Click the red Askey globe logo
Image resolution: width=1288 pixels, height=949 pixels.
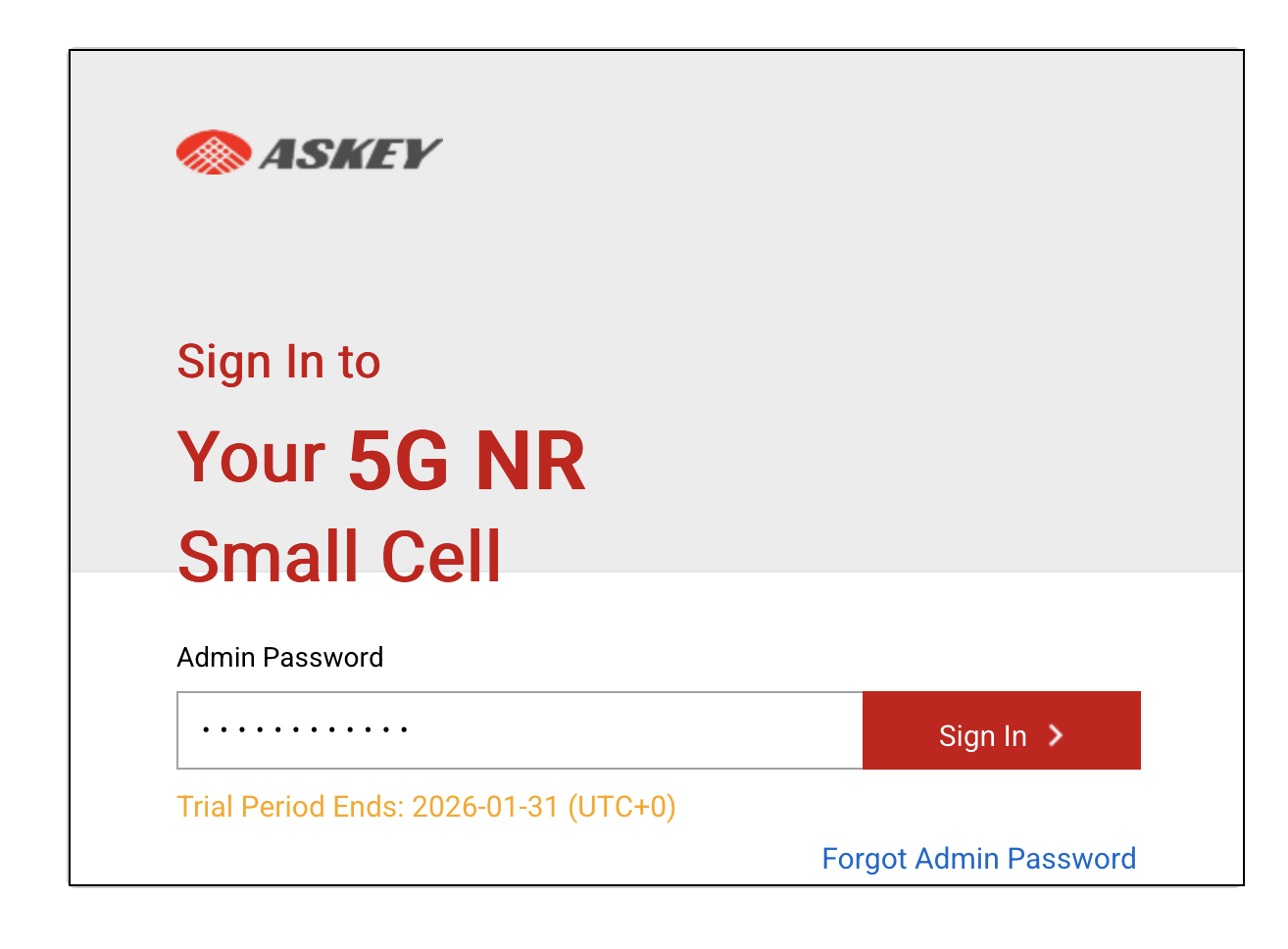(213, 153)
